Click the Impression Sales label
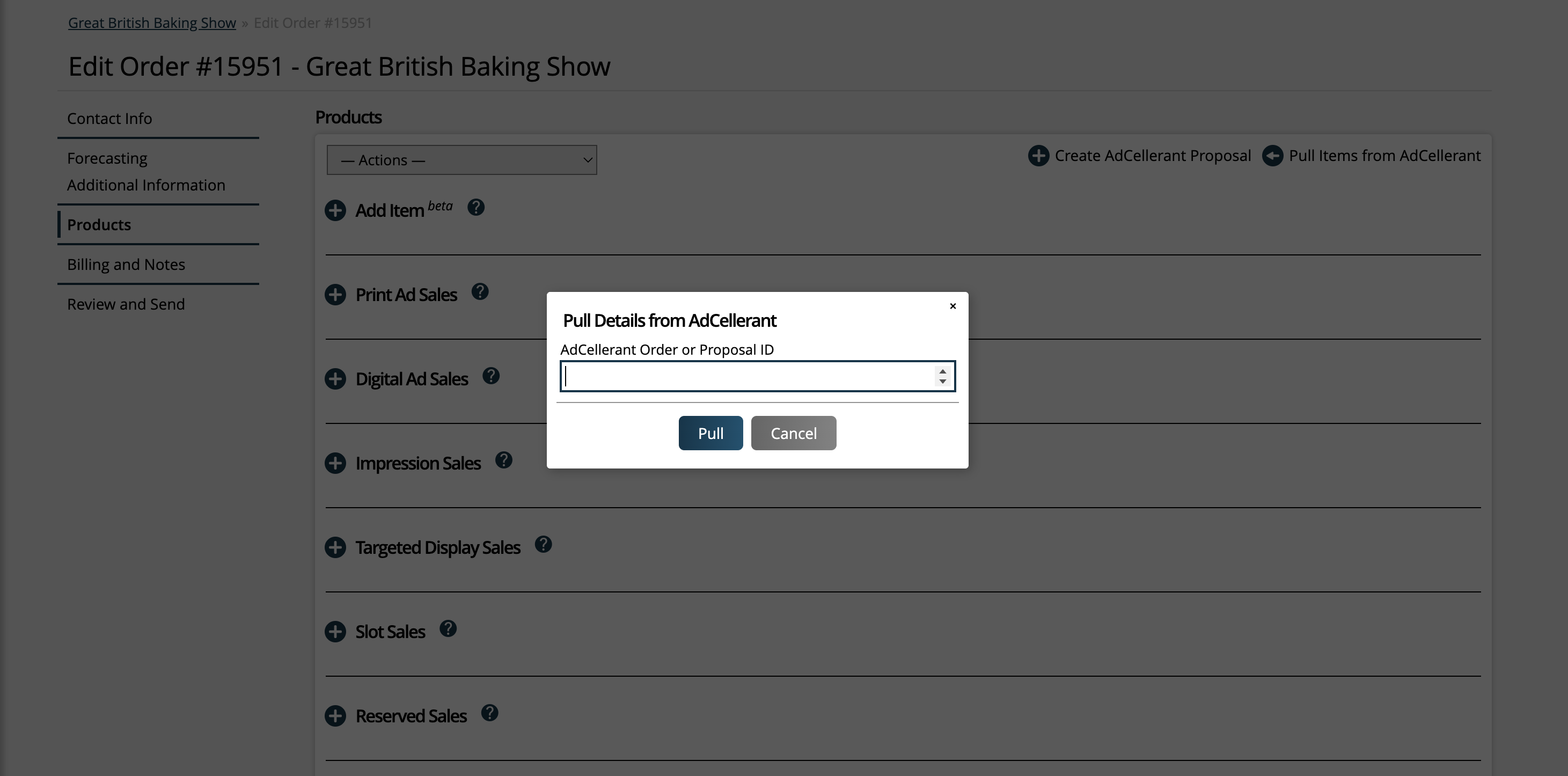Screen dimensions: 1568x776 click(x=418, y=463)
